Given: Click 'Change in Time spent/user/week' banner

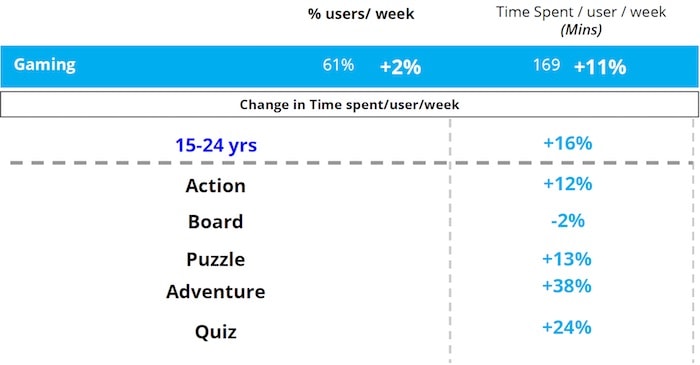Looking at the screenshot, I should (x=350, y=104).
